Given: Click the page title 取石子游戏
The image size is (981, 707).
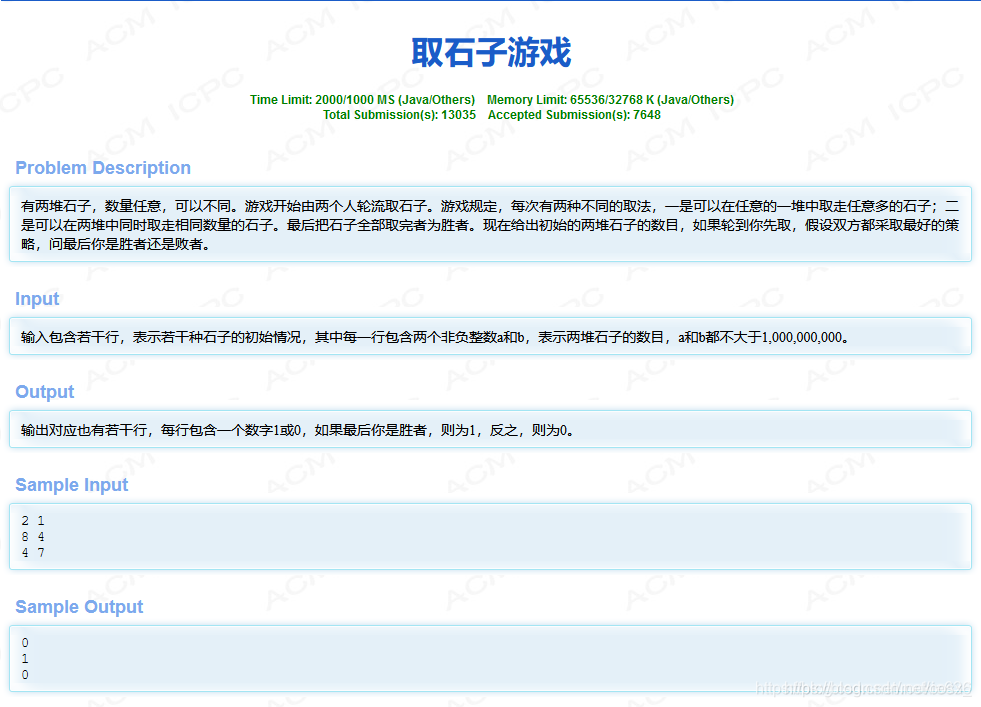Looking at the screenshot, I should (491, 52).
